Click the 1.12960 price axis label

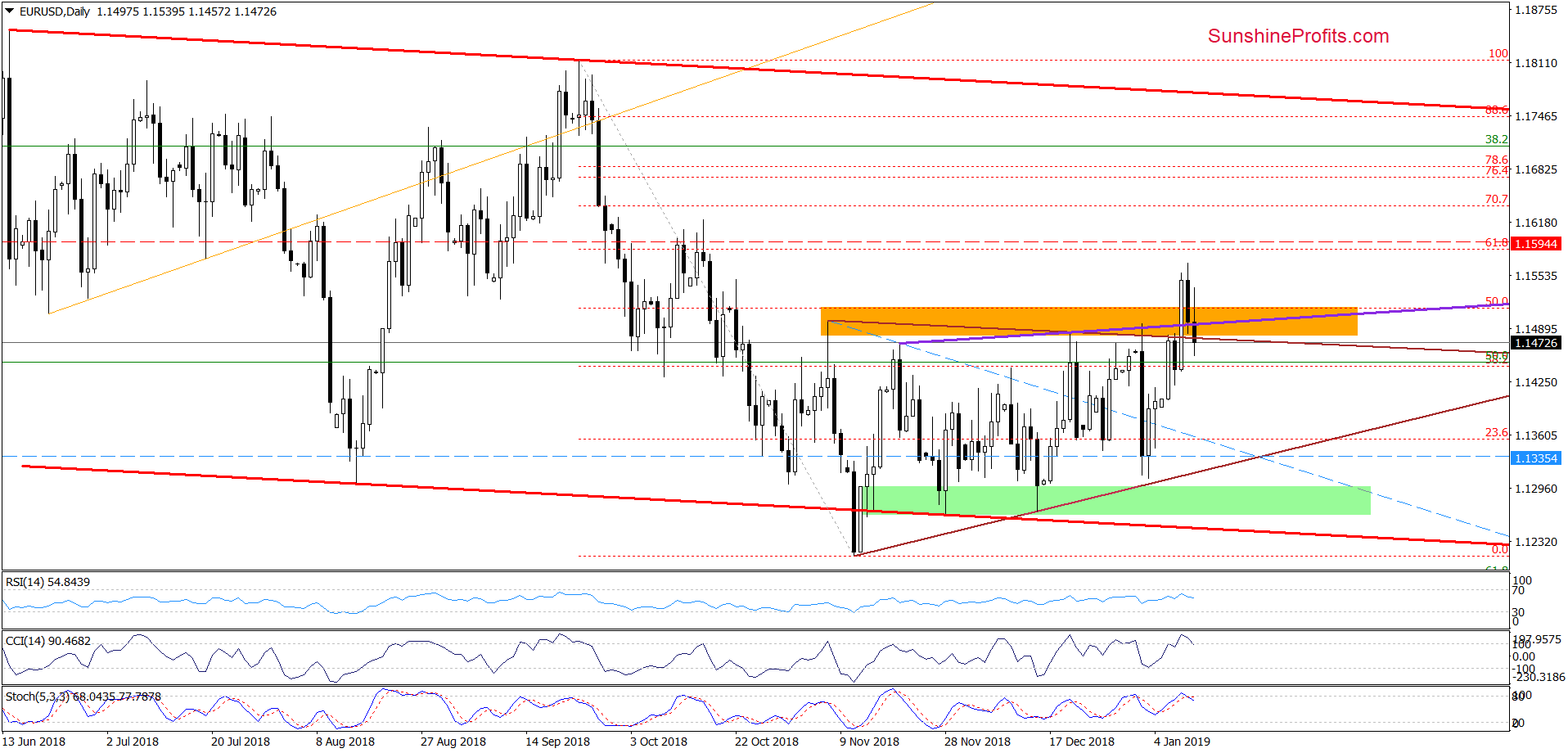click(x=1536, y=489)
